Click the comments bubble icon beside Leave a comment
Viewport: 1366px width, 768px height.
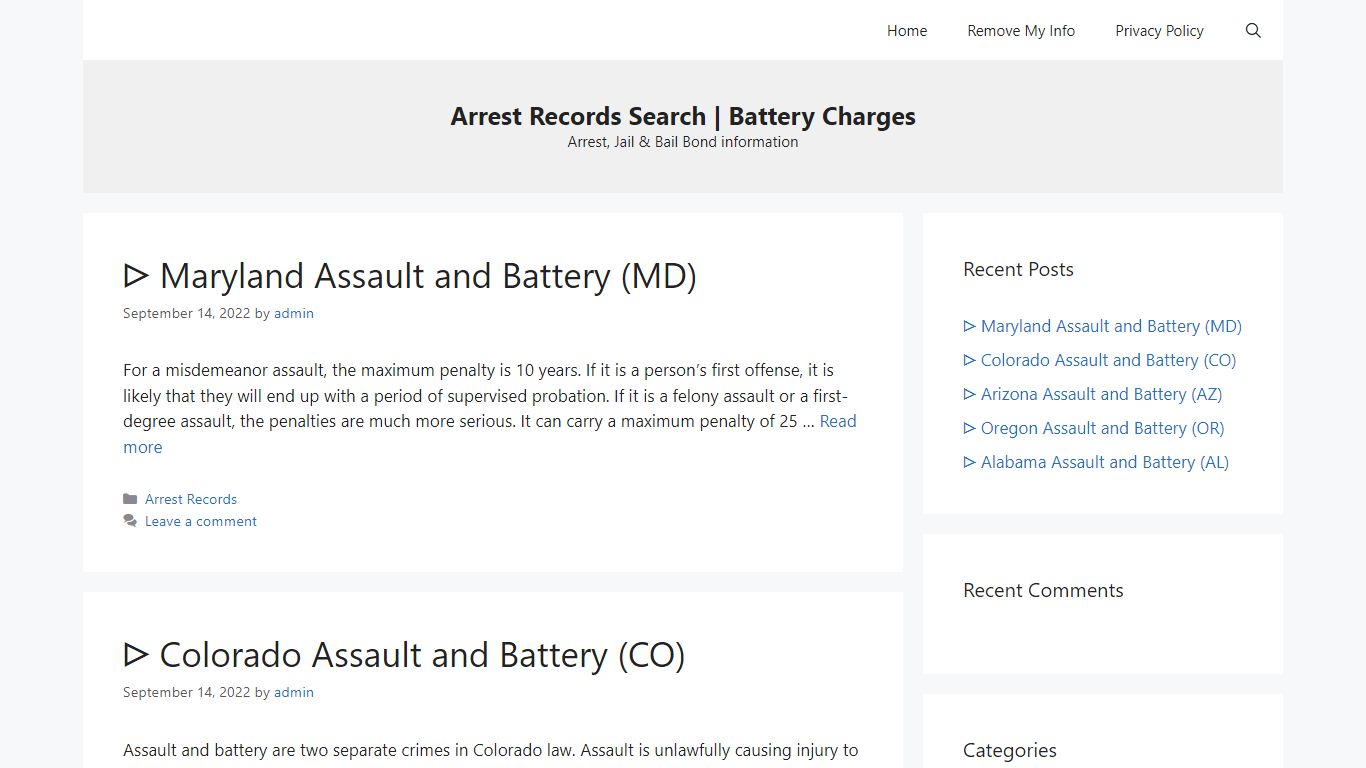click(130, 521)
